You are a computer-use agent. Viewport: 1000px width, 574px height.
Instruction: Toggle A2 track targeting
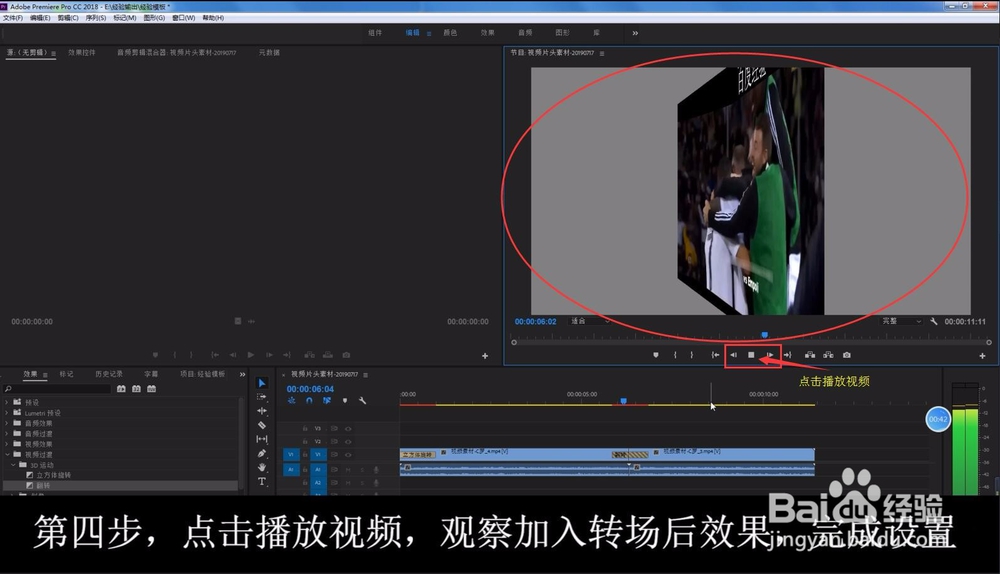(x=318, y=483)
